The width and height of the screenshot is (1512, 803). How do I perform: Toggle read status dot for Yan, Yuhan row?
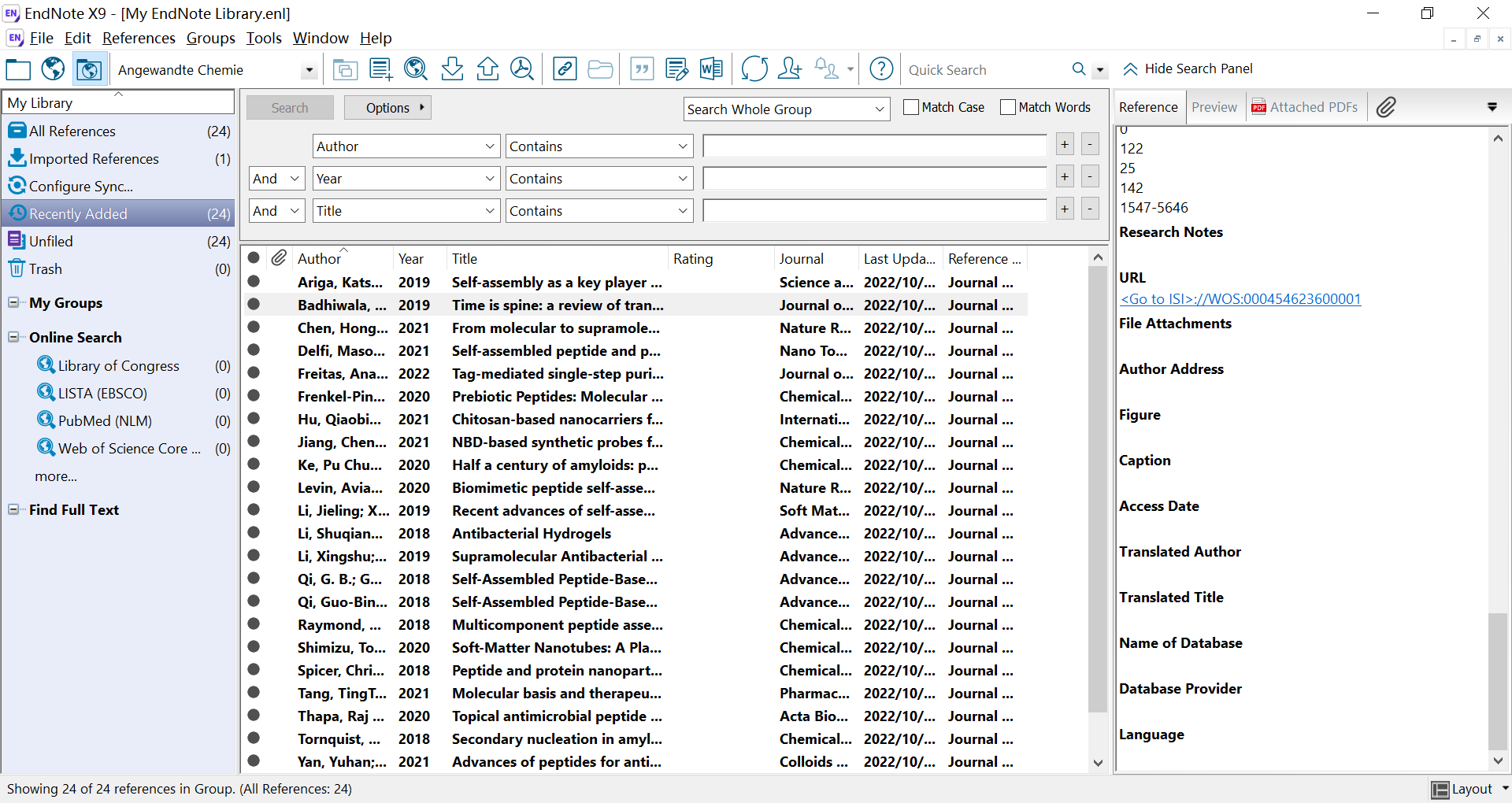click(x=254, y=760)
